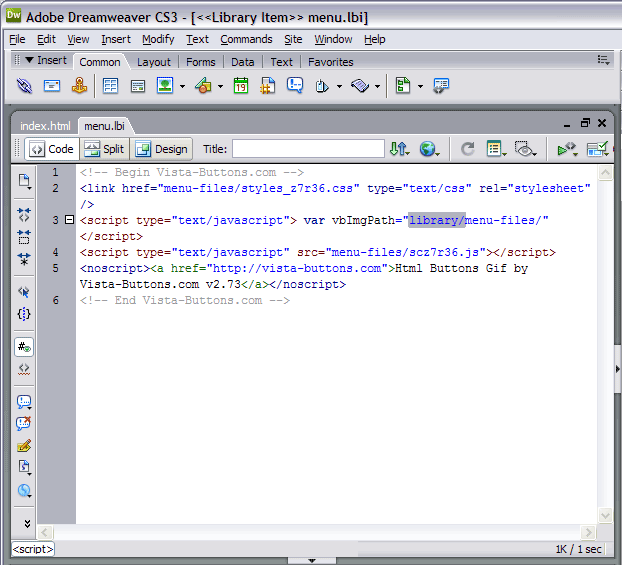The height and width of the screenshot is (565, 622).
Task: Open File Management menu icon
Action: [399, 149]
